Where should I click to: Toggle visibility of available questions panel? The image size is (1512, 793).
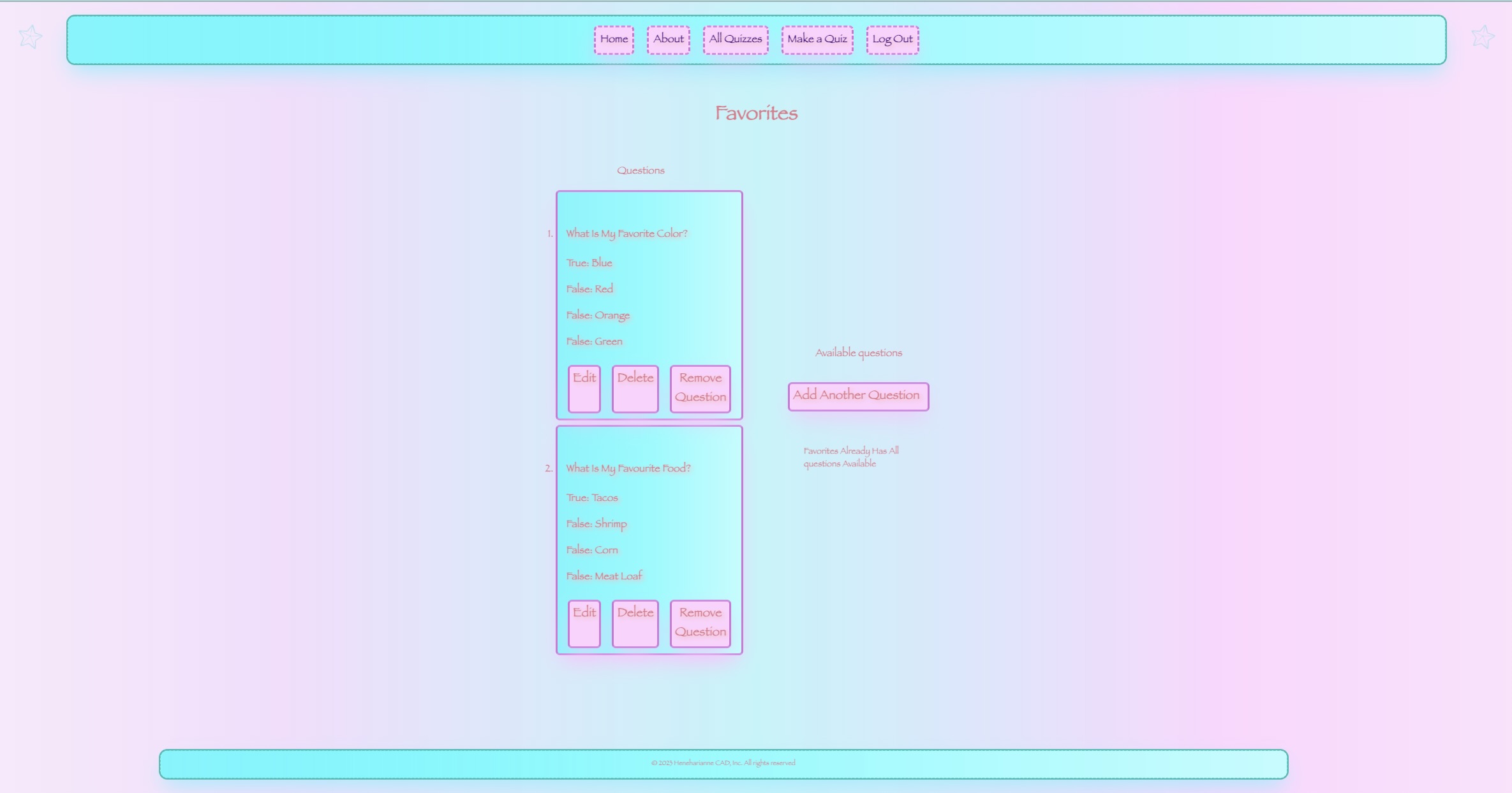(x=856, y=395)
